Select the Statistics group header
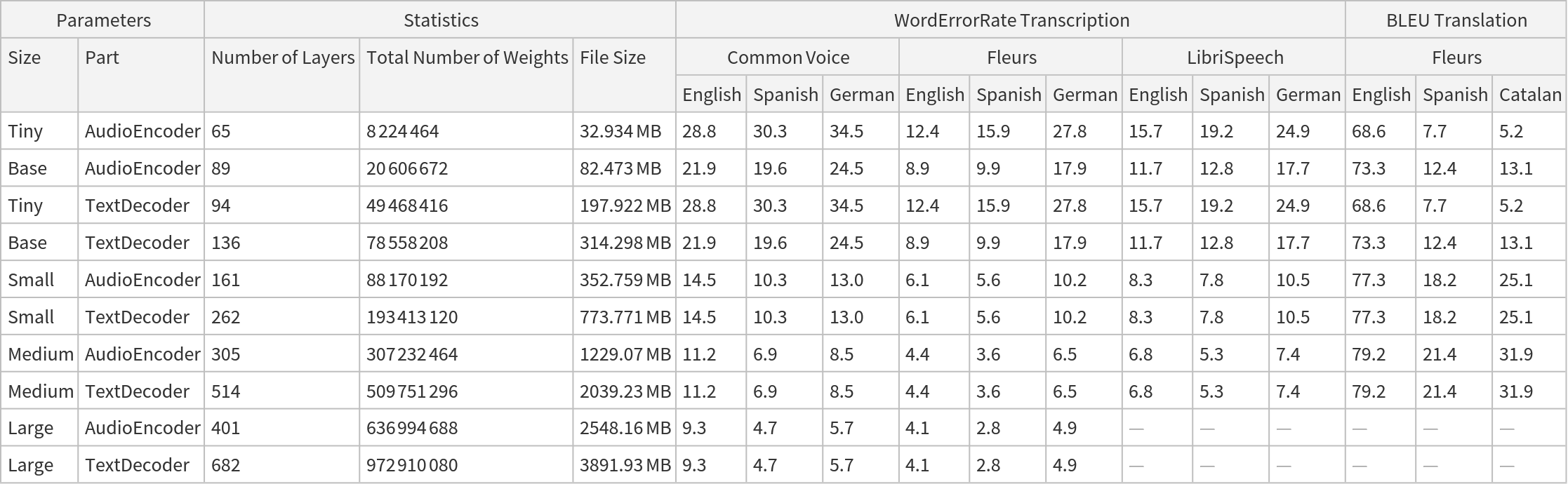This screenshot has height=484, width=1568. [441, 20]
